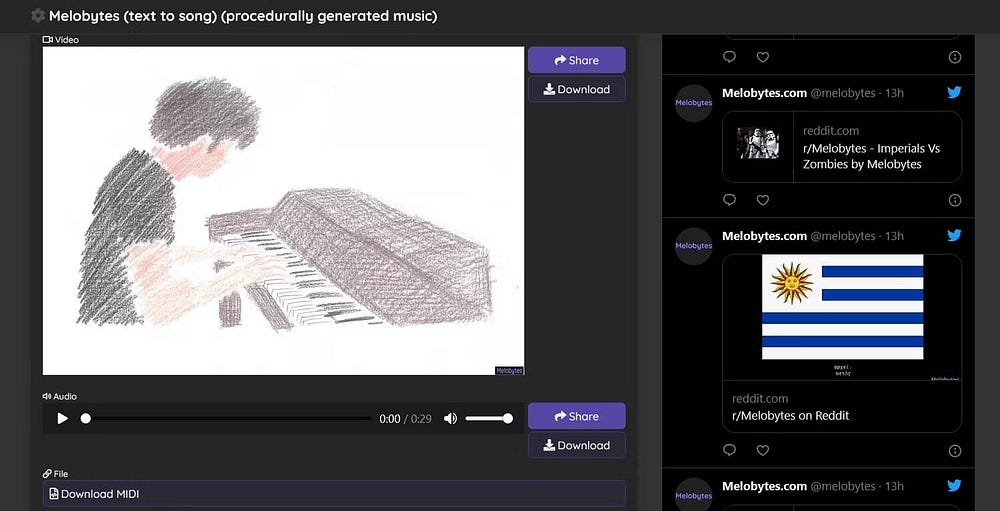Image resolution: width=1000 pixels, height=511 pixels.
Task: Open info for the Imperials Vs Zombies tweet
Action: [955, 200]
